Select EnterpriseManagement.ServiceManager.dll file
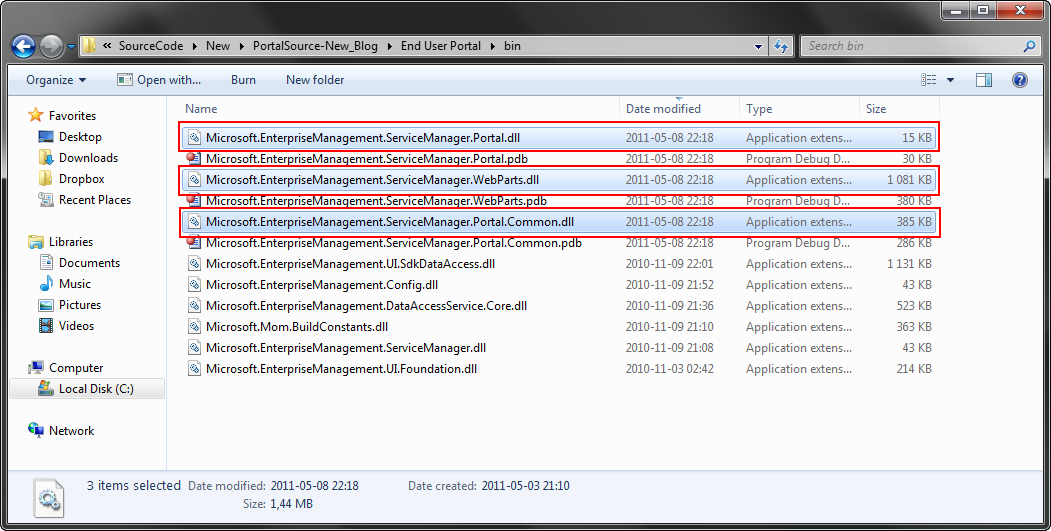The width and height of the screenshot is (1051, 531). [559, 348]
